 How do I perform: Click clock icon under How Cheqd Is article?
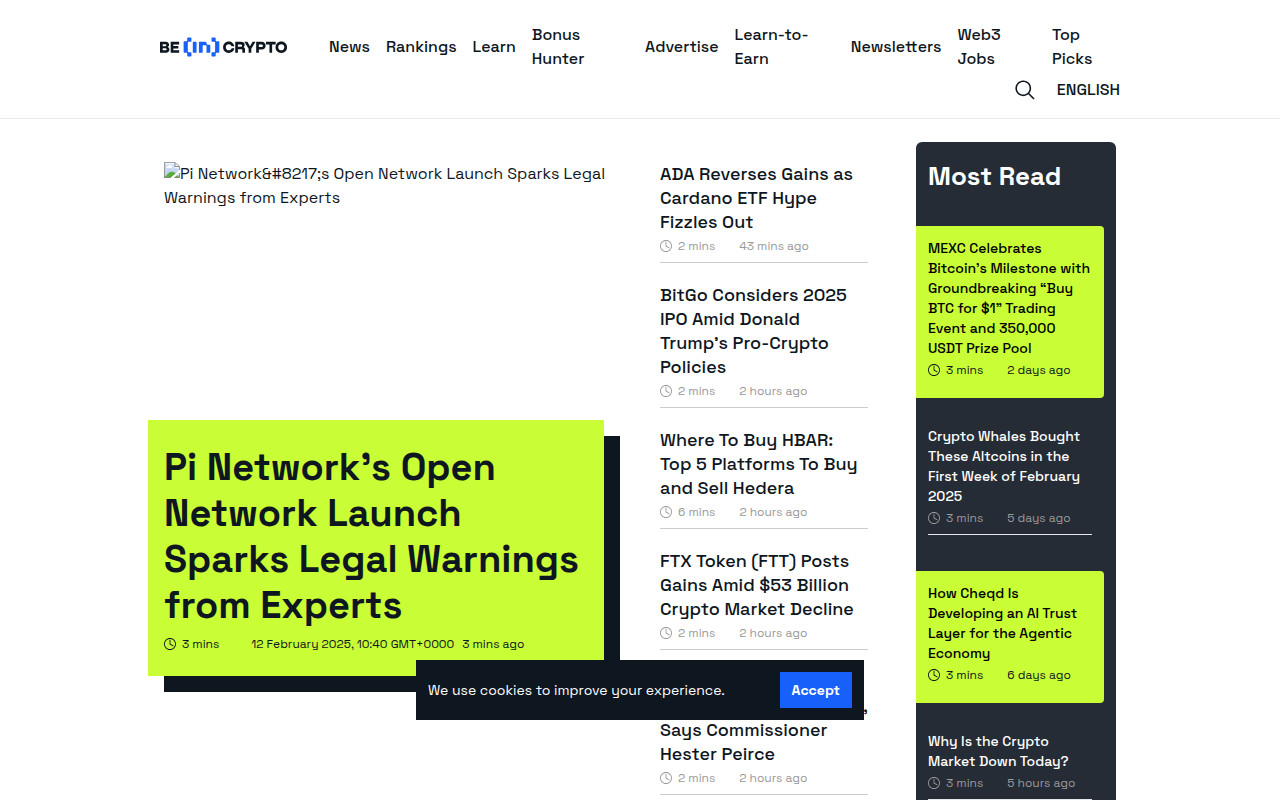(x=934, y=675)
